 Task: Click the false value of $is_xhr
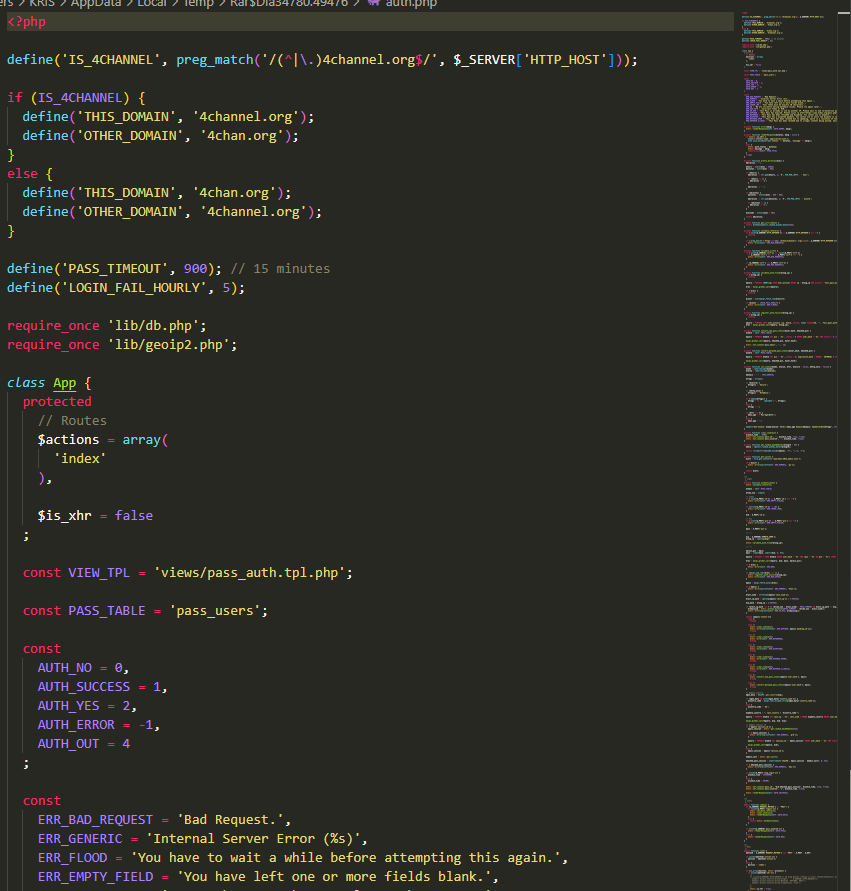point(134,515)
